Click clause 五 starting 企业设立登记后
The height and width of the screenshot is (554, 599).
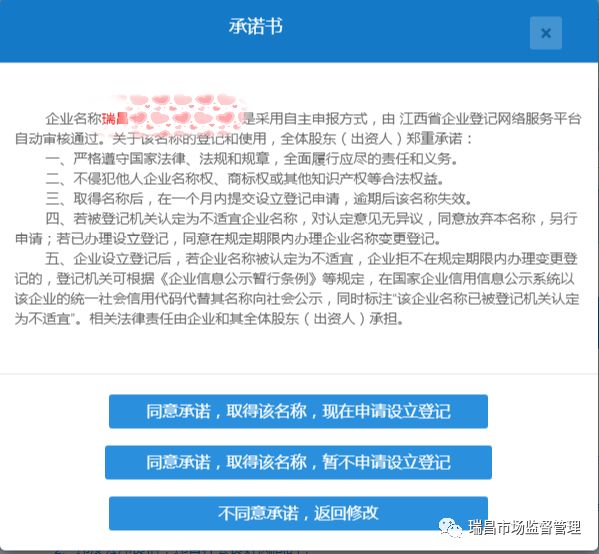(297, 288)
